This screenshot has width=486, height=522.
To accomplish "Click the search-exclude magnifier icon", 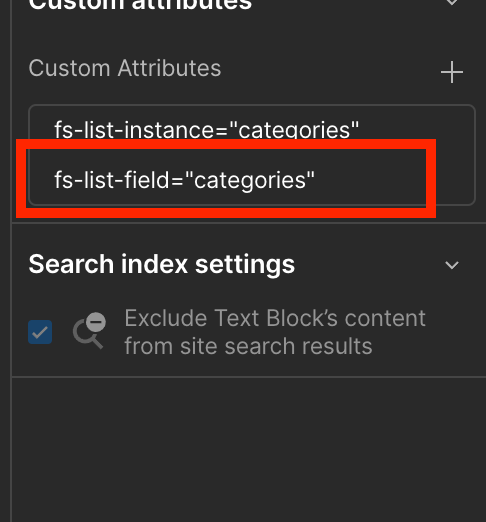I will coord(89,331).
